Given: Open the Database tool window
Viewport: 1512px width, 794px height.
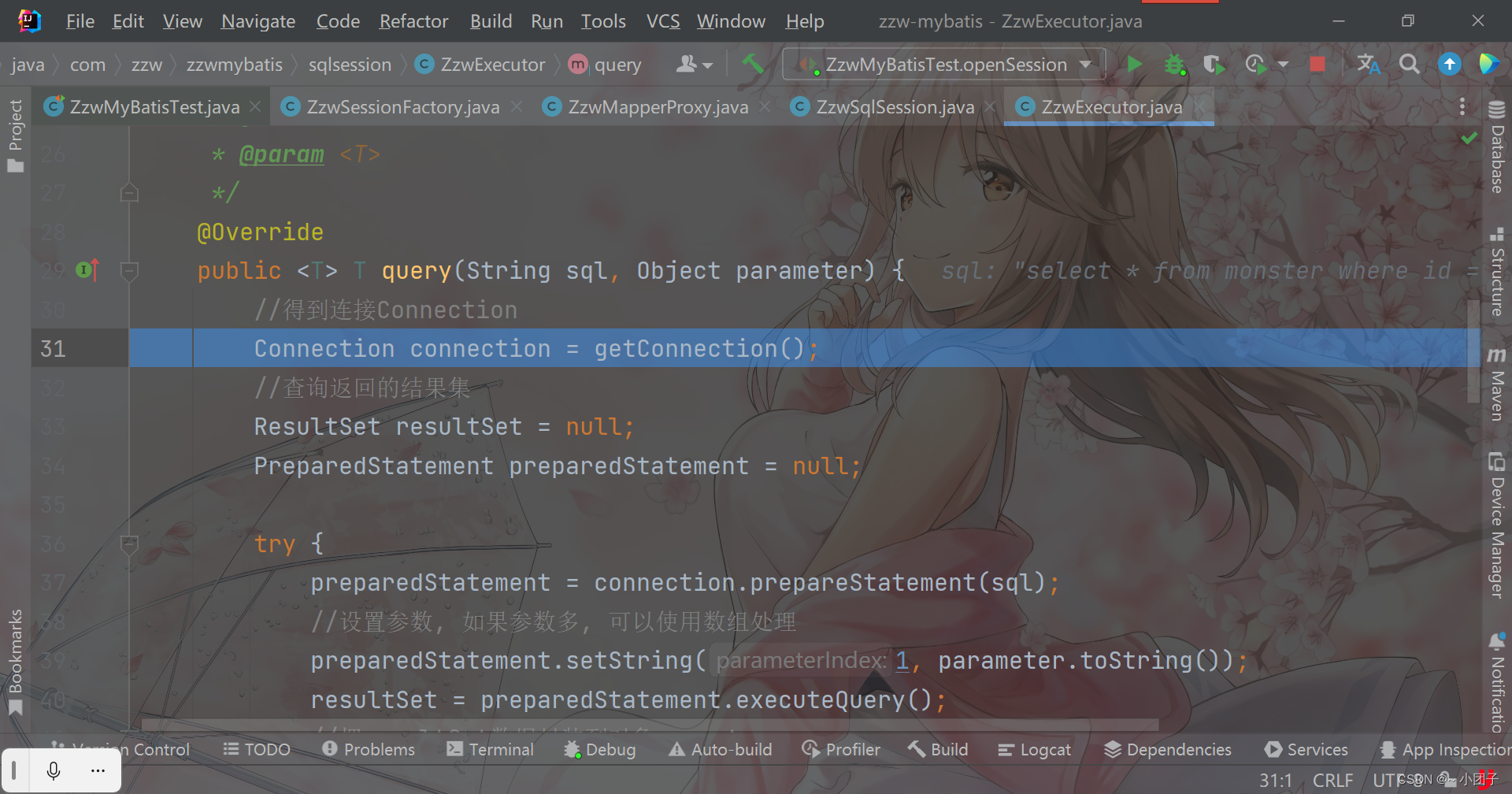Looking at the screenshot, I should point(1496,147).
